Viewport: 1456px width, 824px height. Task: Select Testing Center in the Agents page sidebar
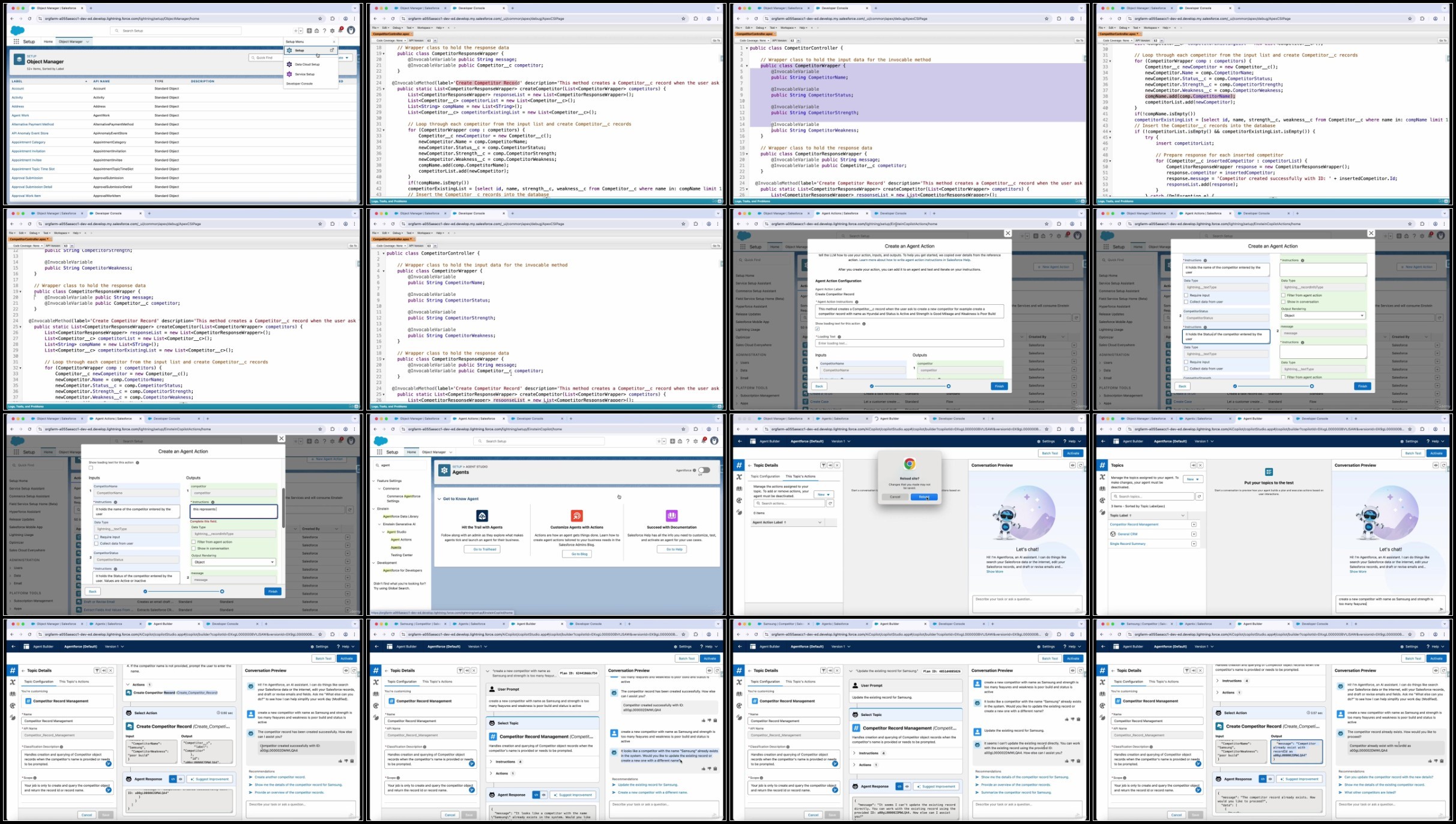pos(402,555)
